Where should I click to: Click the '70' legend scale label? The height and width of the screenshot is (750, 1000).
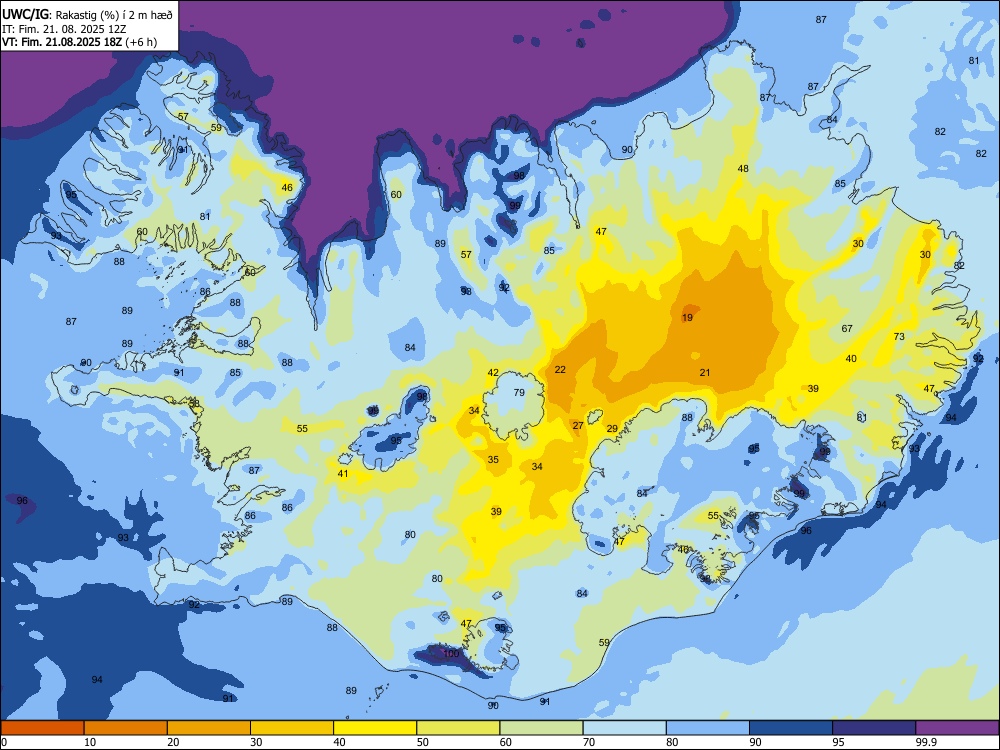[589, 742]
